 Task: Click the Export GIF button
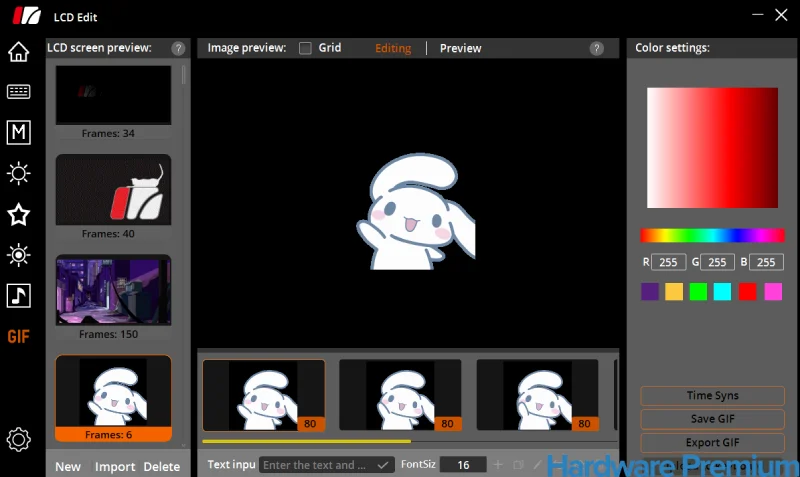[712, 442]
